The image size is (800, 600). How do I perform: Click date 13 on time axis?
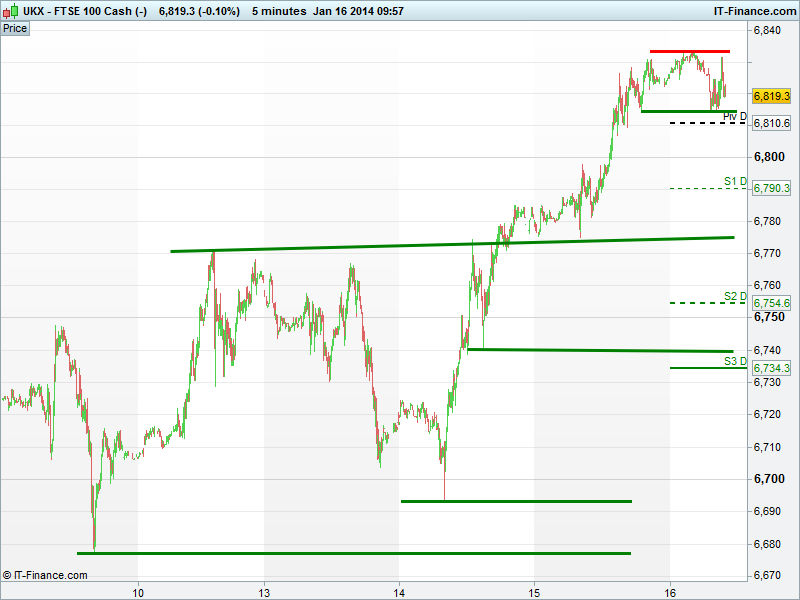pyautogui.click(x=264, y=593)
